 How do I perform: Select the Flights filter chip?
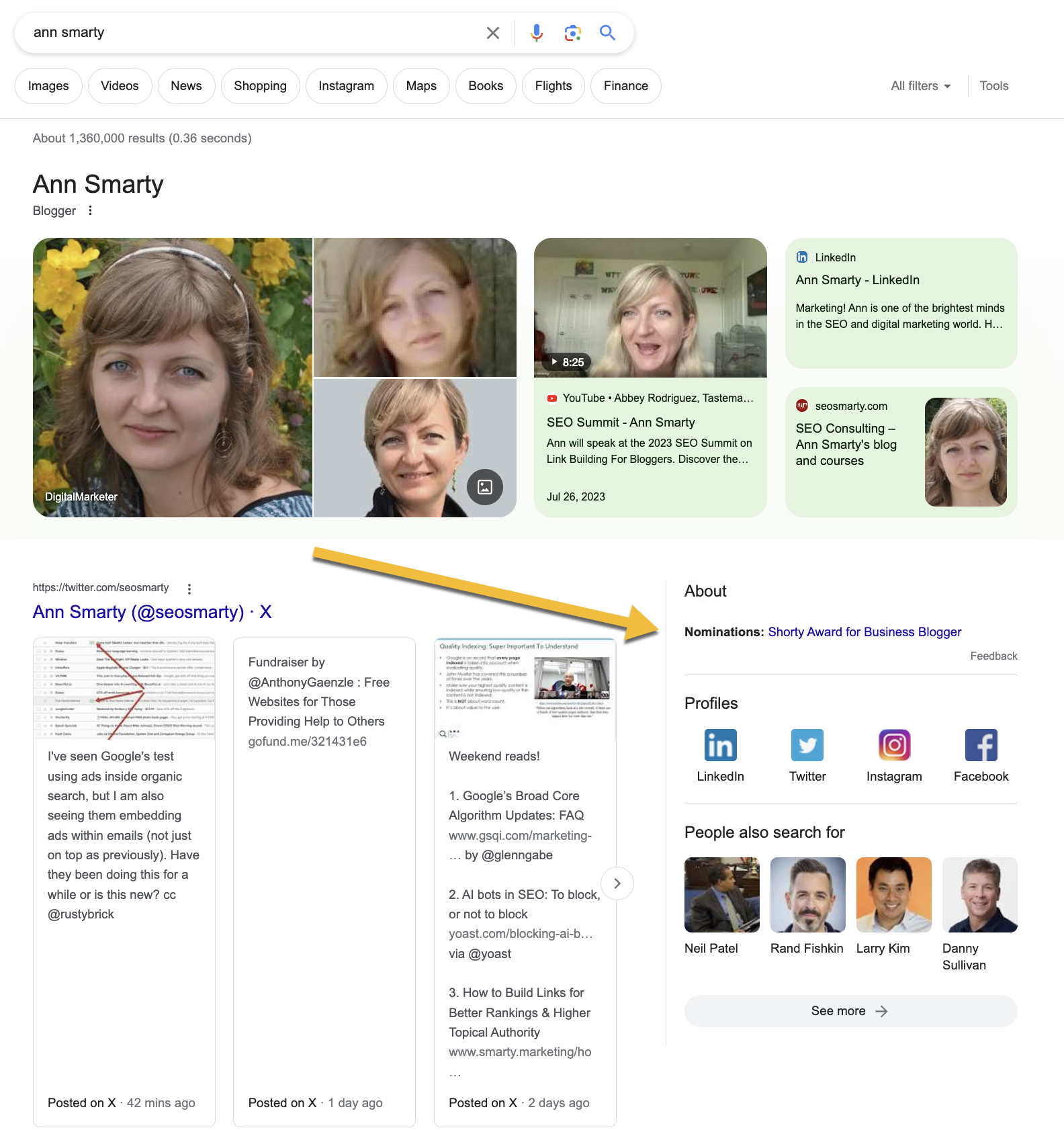(x=553, y=86)
